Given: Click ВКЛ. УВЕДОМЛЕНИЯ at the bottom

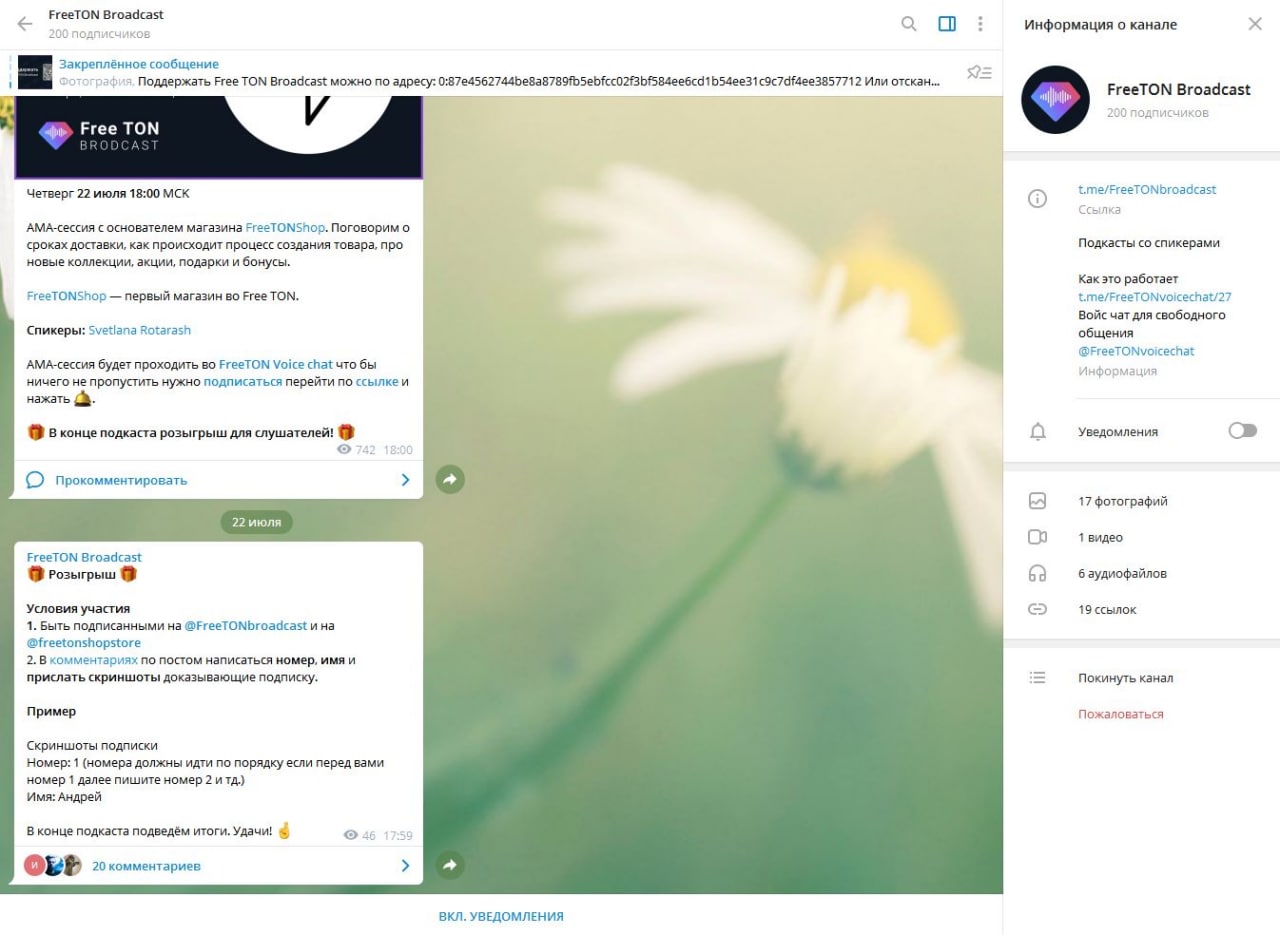Looking at the screenshot, I should 501,916.
